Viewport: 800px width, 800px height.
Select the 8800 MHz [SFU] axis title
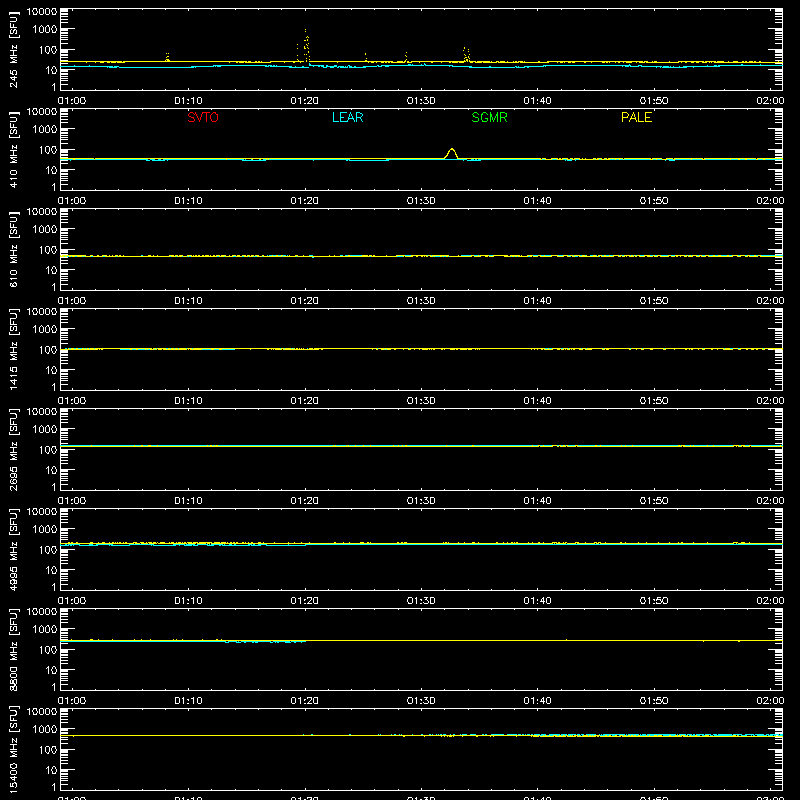pyautogui.click(x=13, y=649)
